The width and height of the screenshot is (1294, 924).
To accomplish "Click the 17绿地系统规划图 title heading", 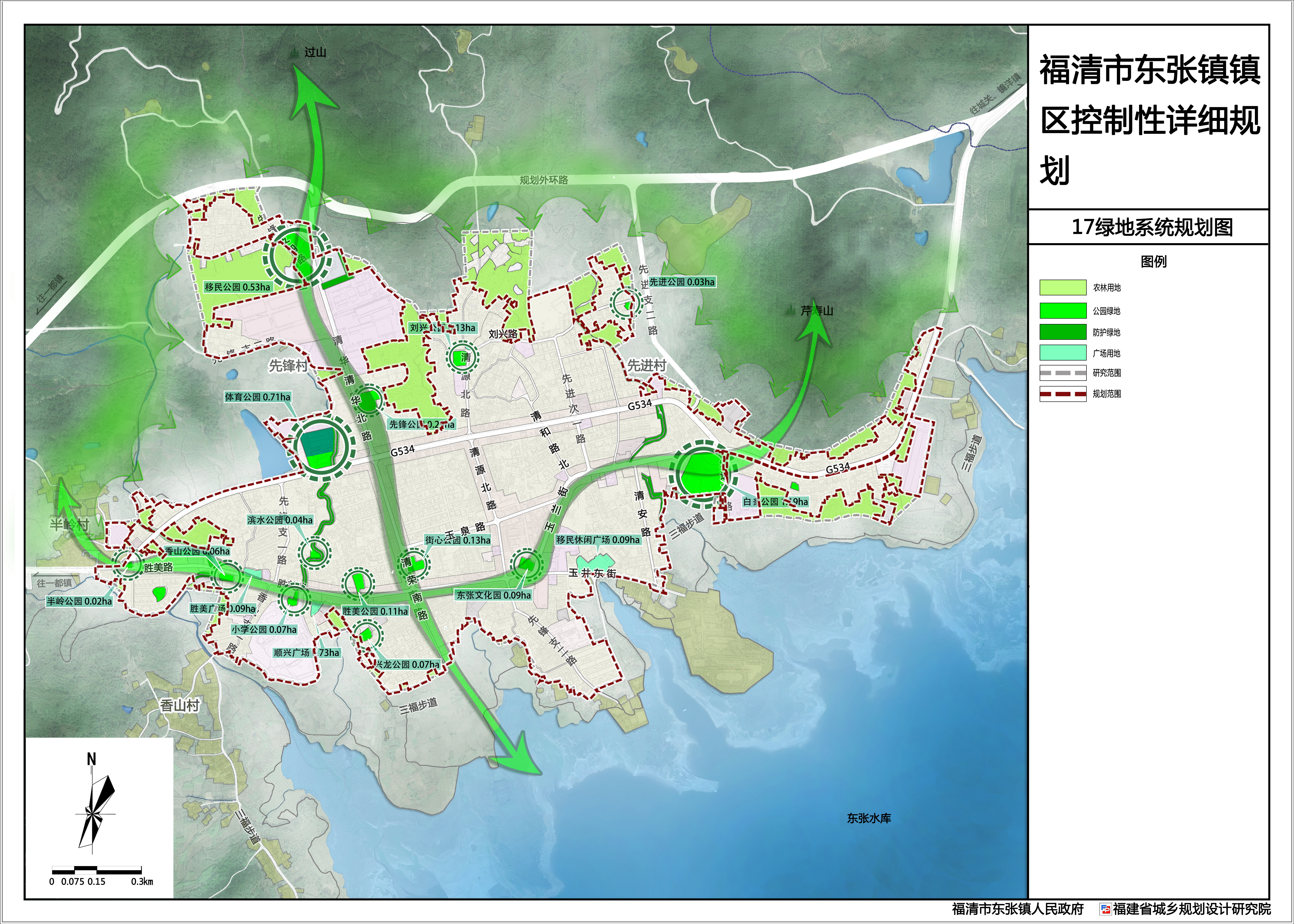I will [x=1152, y=227].
